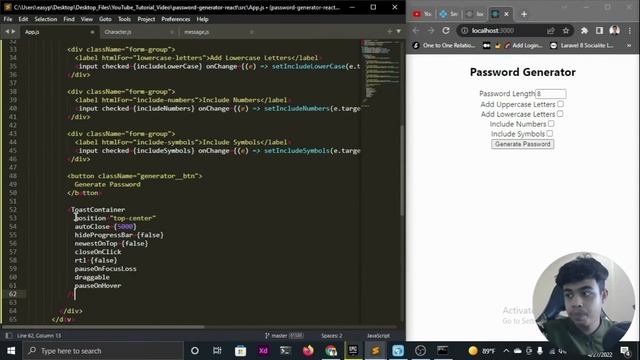The height and width of the screenshot is (360, 640).
Task: Open the Project menu
Action: point(146,19)
